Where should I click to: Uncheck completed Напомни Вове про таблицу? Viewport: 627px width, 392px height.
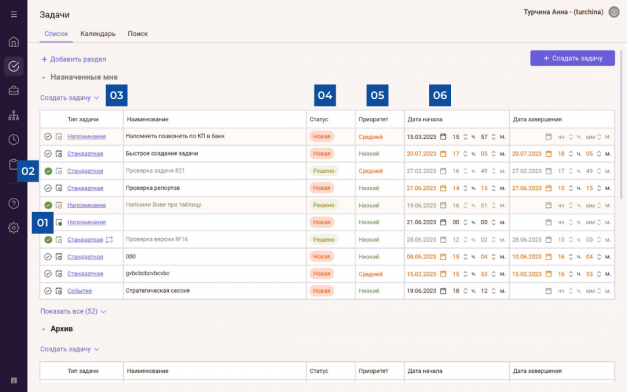point(48,205)
